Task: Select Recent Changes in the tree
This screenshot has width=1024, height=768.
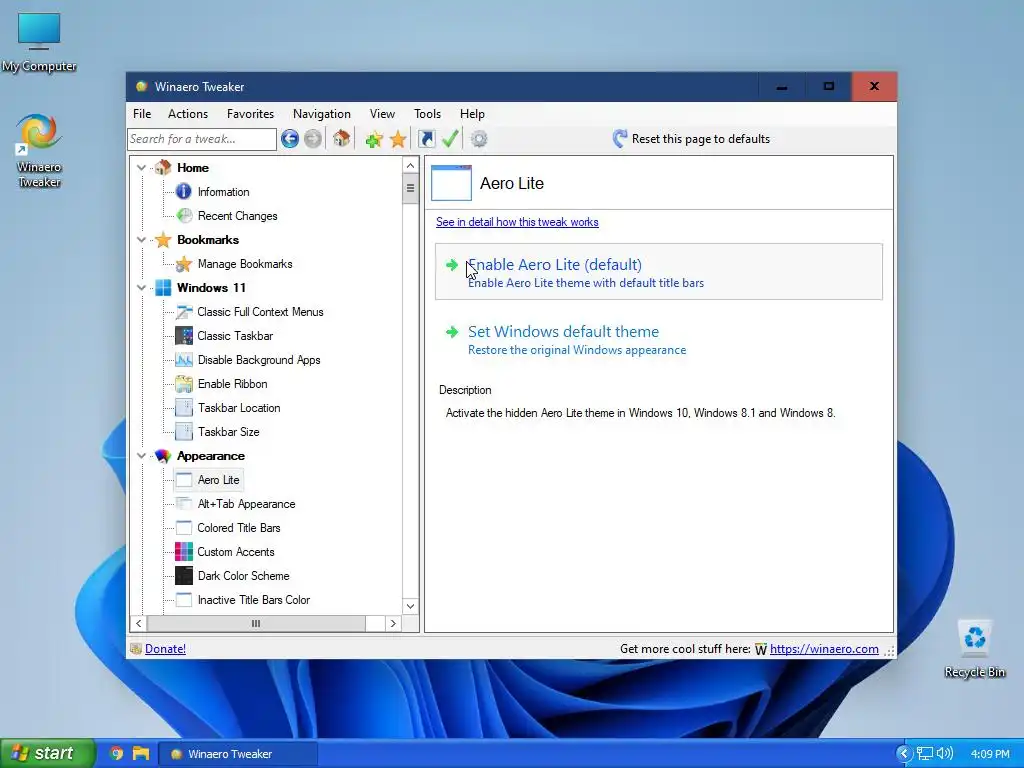Action: 237,216
